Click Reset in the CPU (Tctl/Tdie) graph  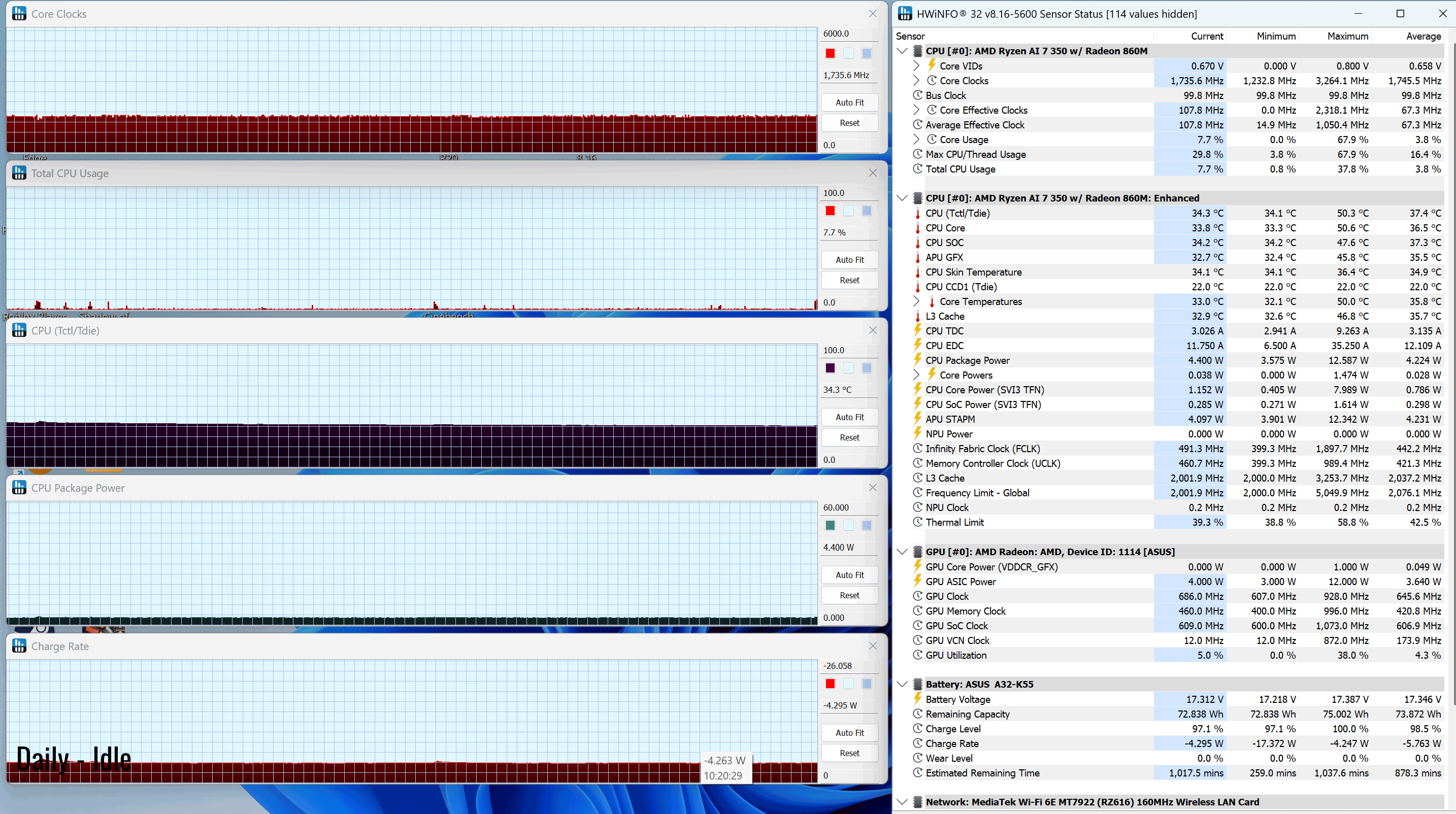pyautogui.click(x=849, y=437)
